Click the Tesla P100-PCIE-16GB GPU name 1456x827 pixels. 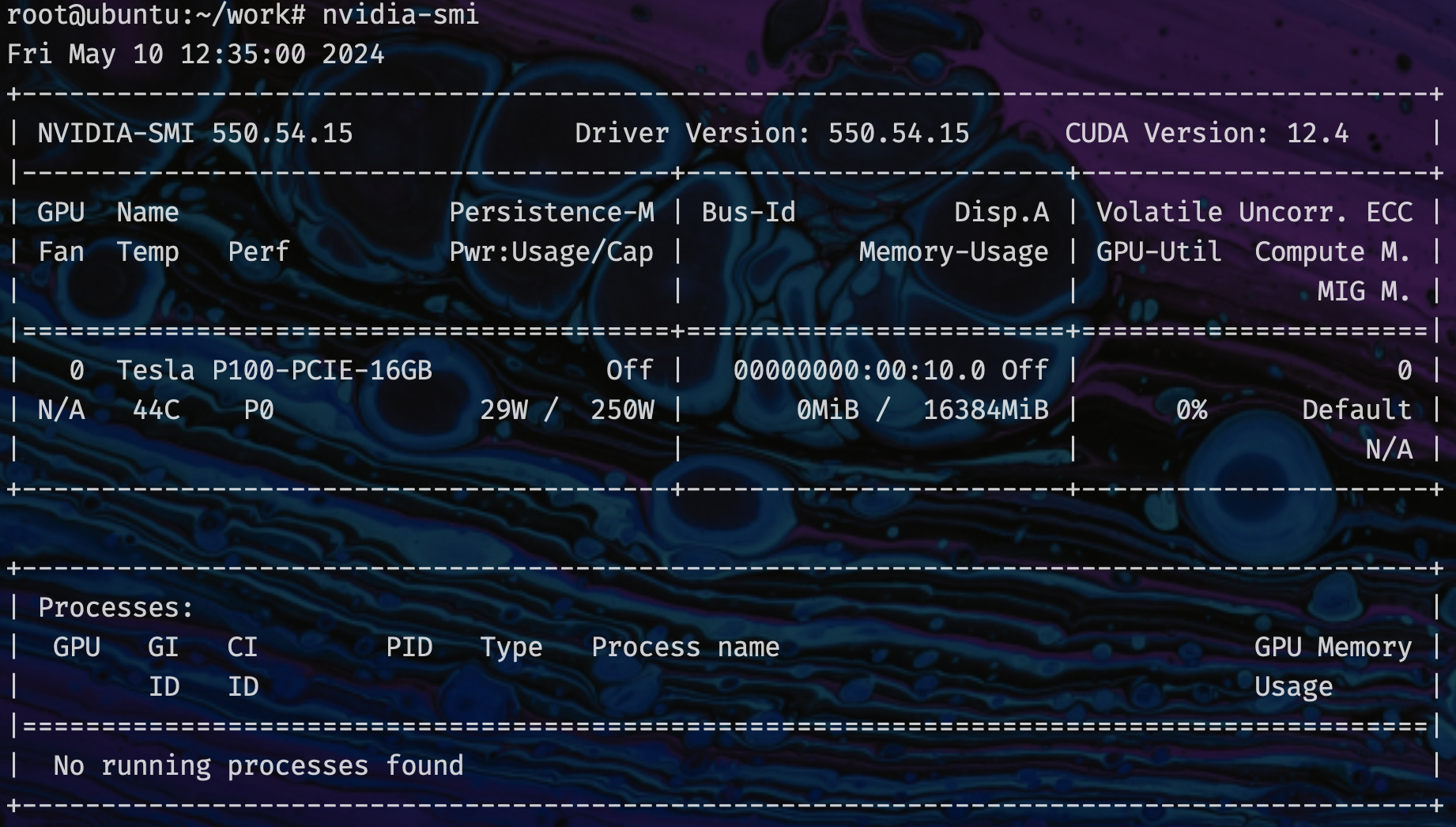[x=274, y=370]
